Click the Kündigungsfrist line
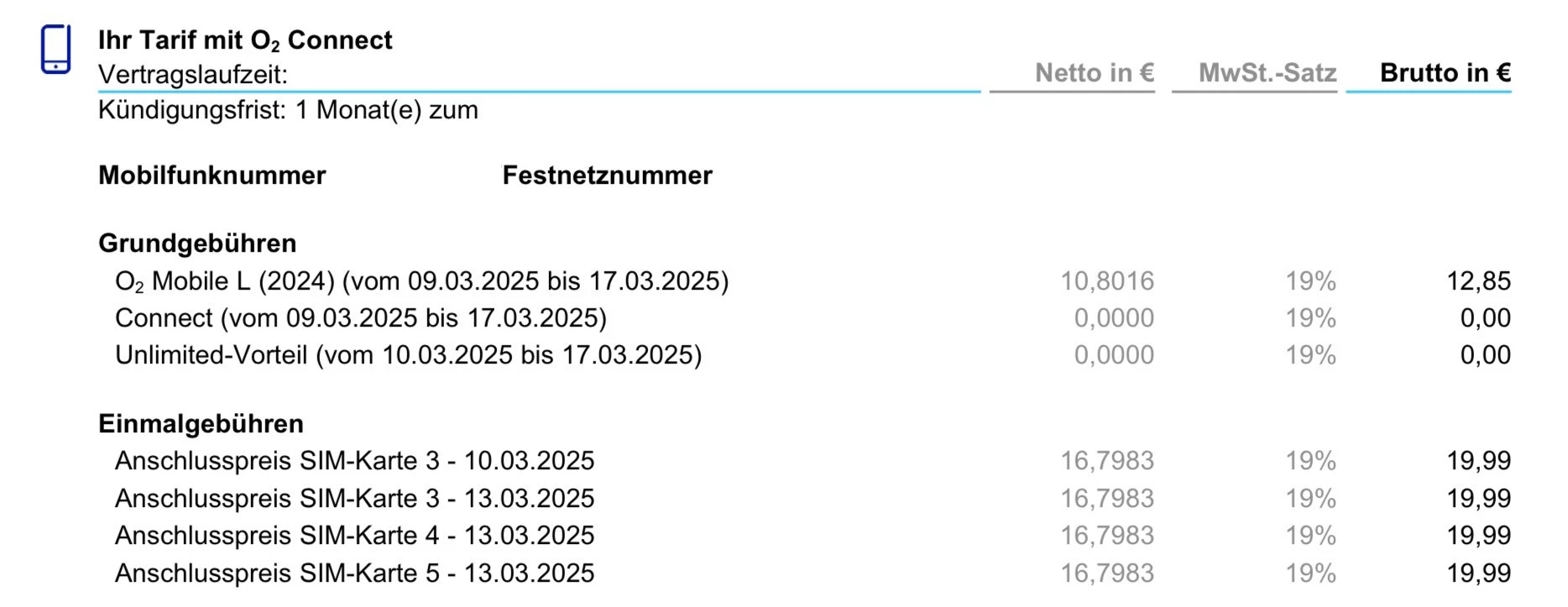Viewport: 1568px width, 607px height. click(x=288, y=110)
